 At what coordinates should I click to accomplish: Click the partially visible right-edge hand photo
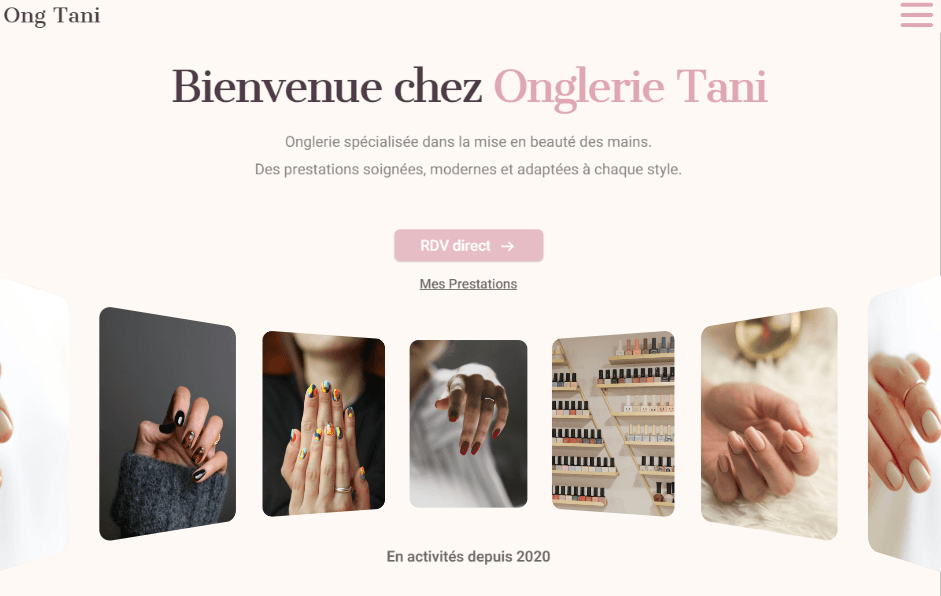coord(904,423)
